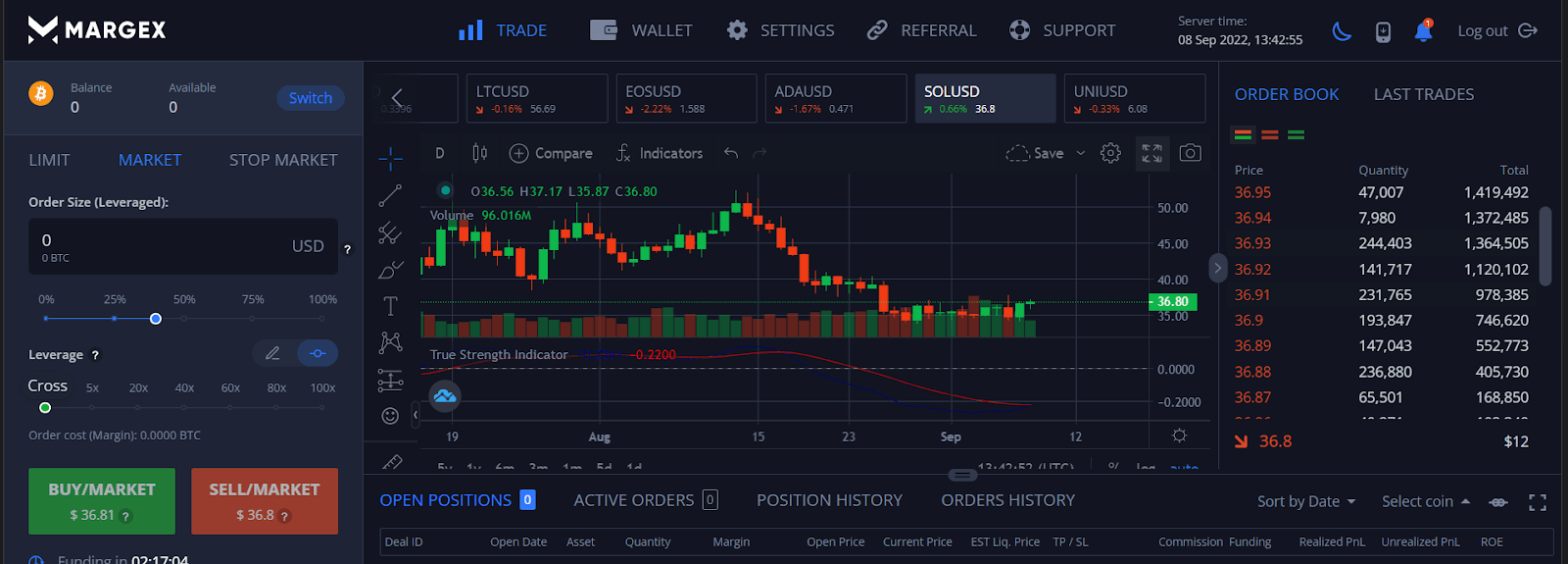Click the Switch balance button
The height and width of the screenshot is (564, 1568).
pos(310,98)
